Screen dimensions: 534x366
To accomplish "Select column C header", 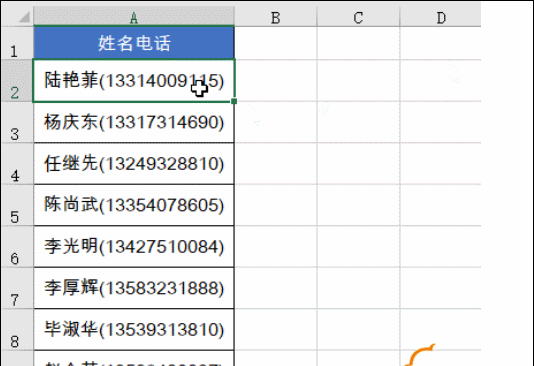I will [x=358, y=16].
